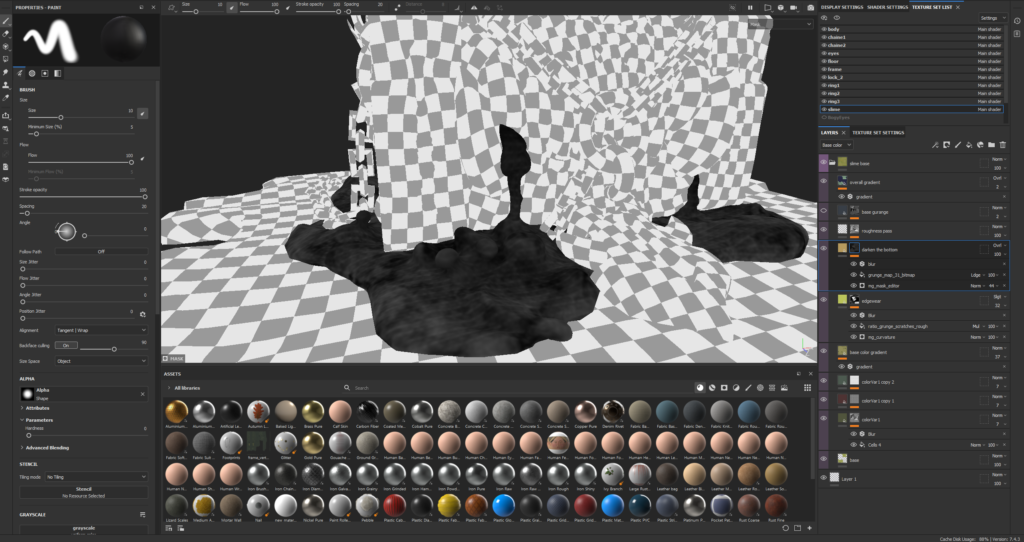Click the add folder icon in Layers
This screenshot has height=542, width=1024.
991,145
